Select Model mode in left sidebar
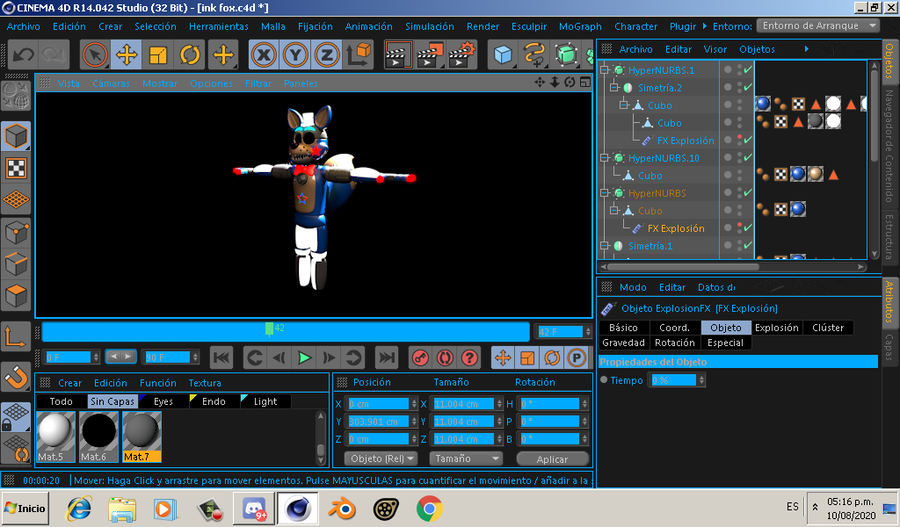This screenshot has width=900, height=527. (x=15, y=136)
